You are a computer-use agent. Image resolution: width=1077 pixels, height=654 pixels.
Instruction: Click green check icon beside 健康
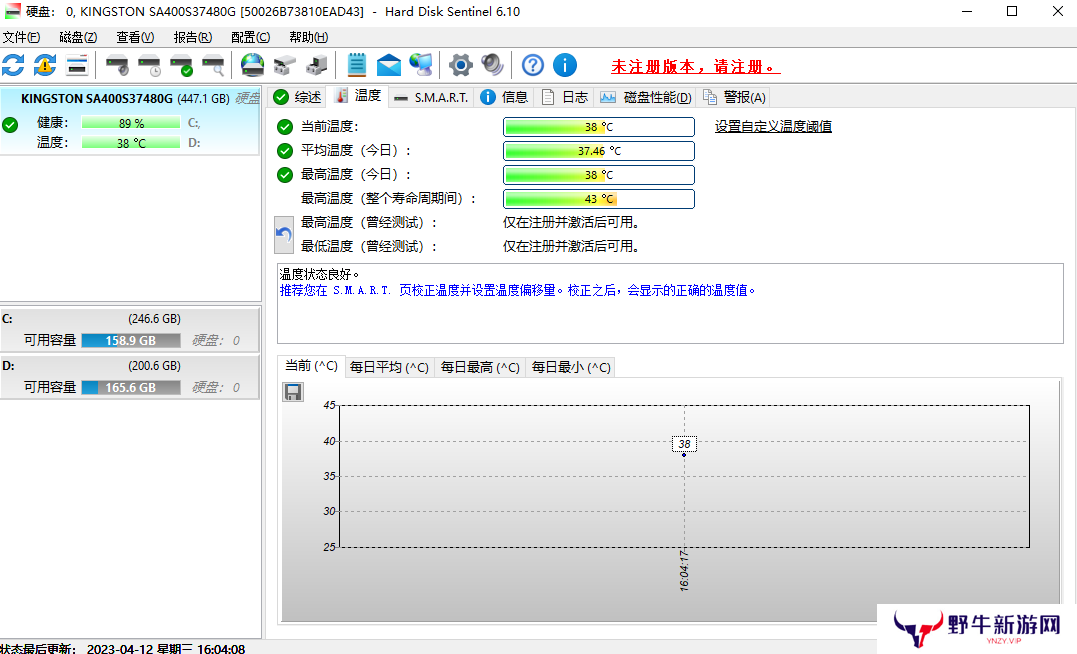(10, 124)
